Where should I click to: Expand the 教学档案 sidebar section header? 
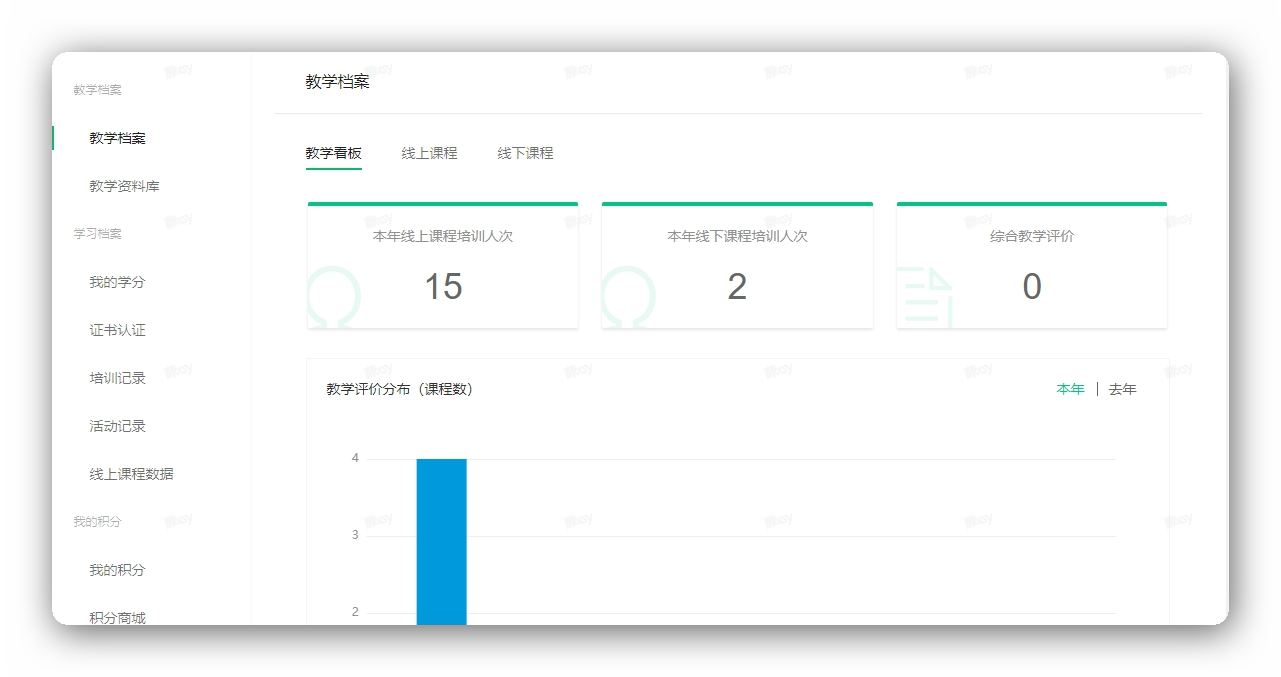(91, 89)
